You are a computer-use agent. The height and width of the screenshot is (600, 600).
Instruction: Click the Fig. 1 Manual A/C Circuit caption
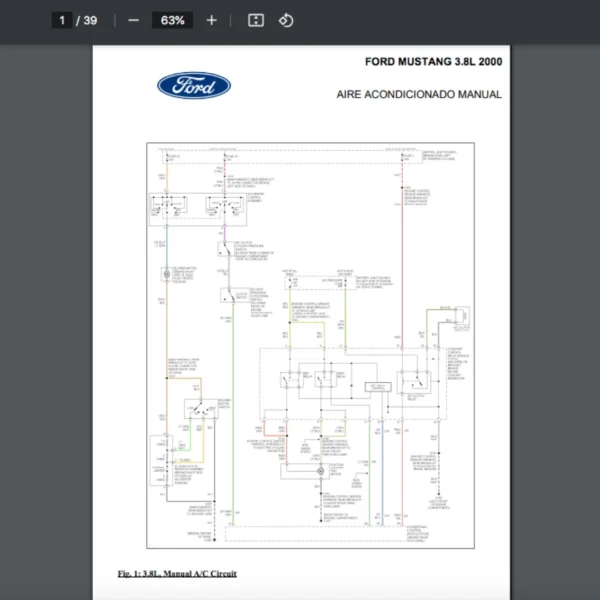tap(177, 573)
